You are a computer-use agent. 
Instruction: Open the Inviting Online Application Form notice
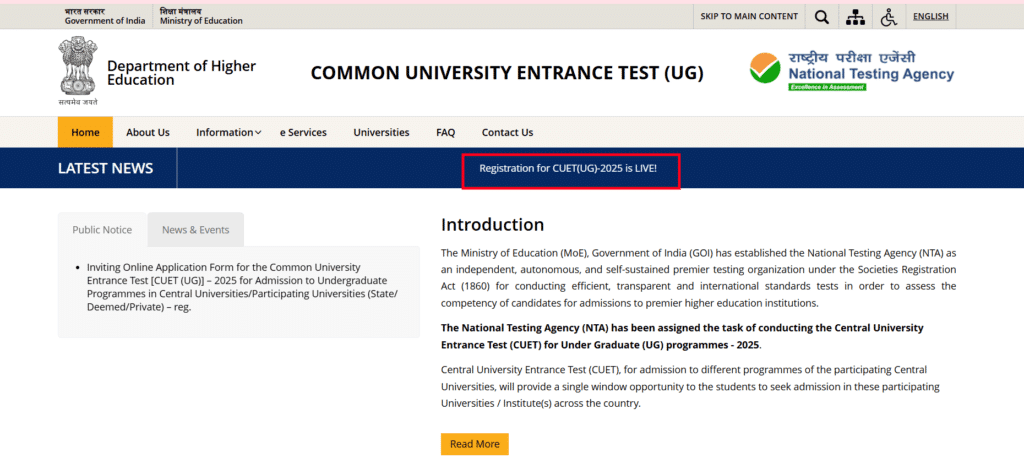pyautogui.click(x=242, y=287)
